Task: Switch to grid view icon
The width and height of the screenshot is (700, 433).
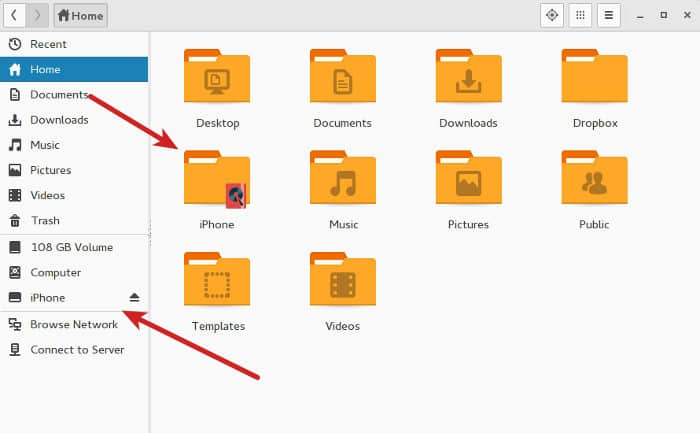Action: click(x=580, y=15)
